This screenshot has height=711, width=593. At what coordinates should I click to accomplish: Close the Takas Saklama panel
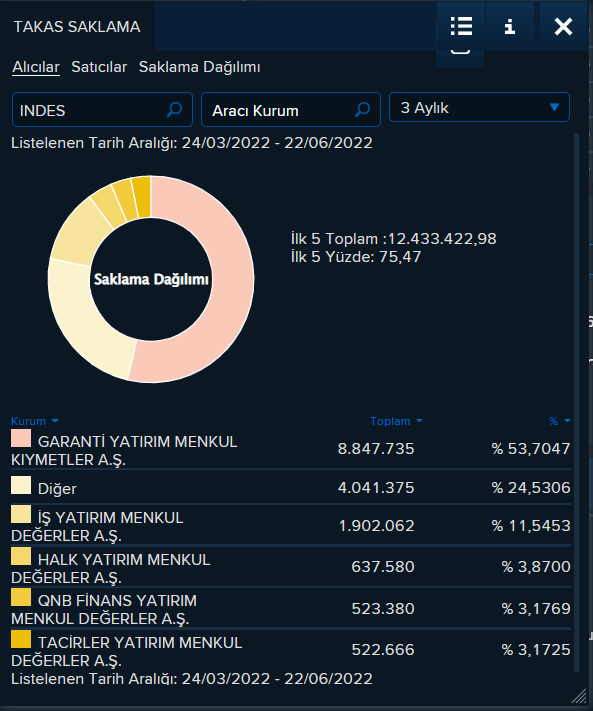pos(563,26)
